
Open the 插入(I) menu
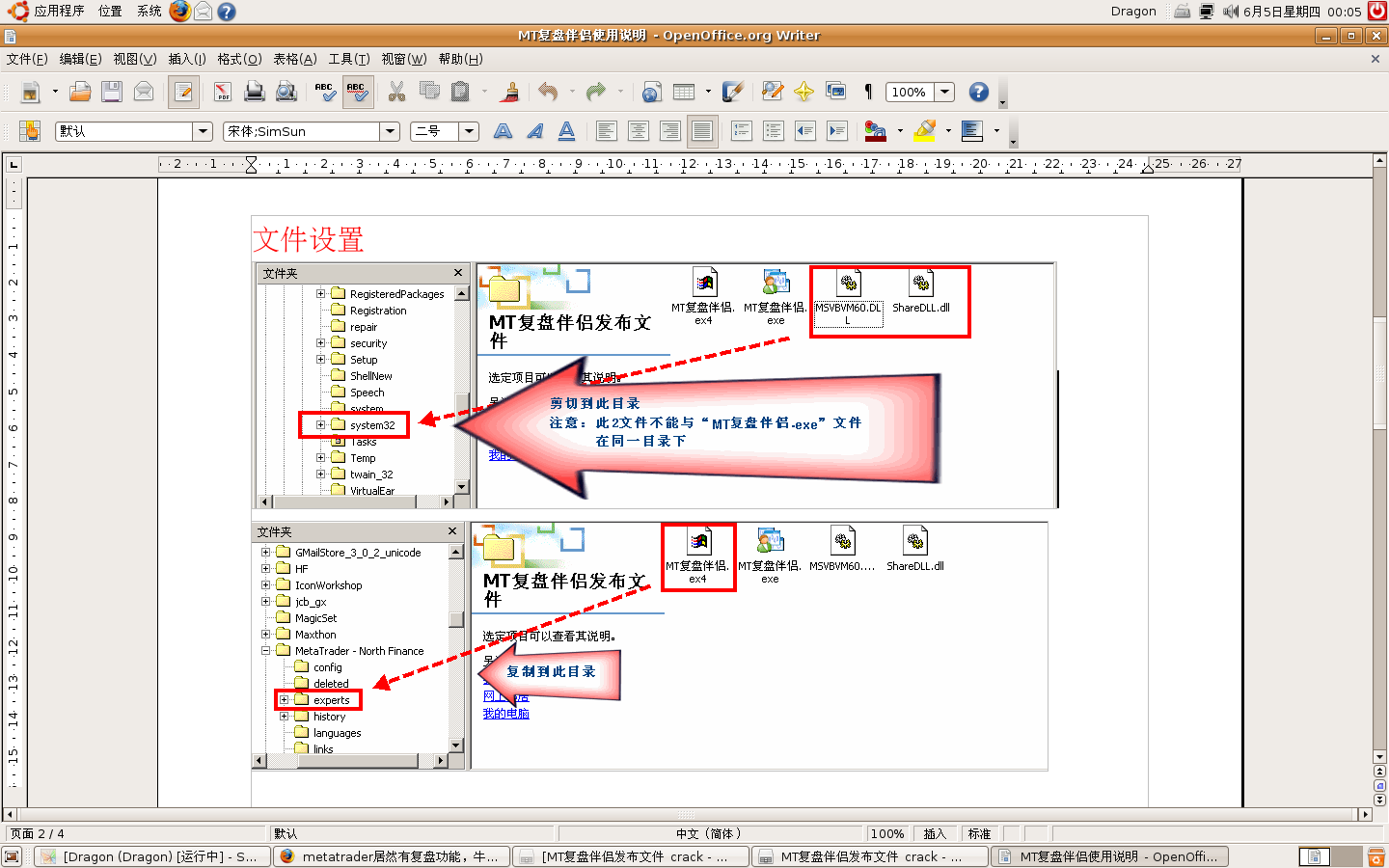click(x=187, y=59)
